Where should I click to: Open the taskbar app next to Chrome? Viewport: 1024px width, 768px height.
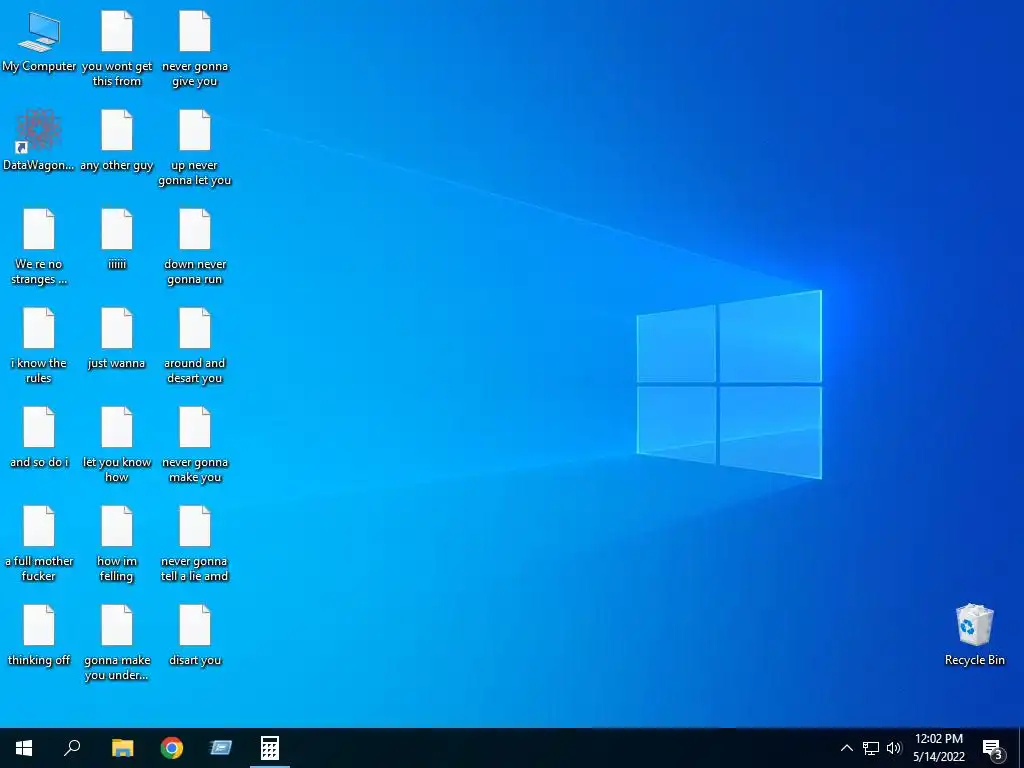221,748
